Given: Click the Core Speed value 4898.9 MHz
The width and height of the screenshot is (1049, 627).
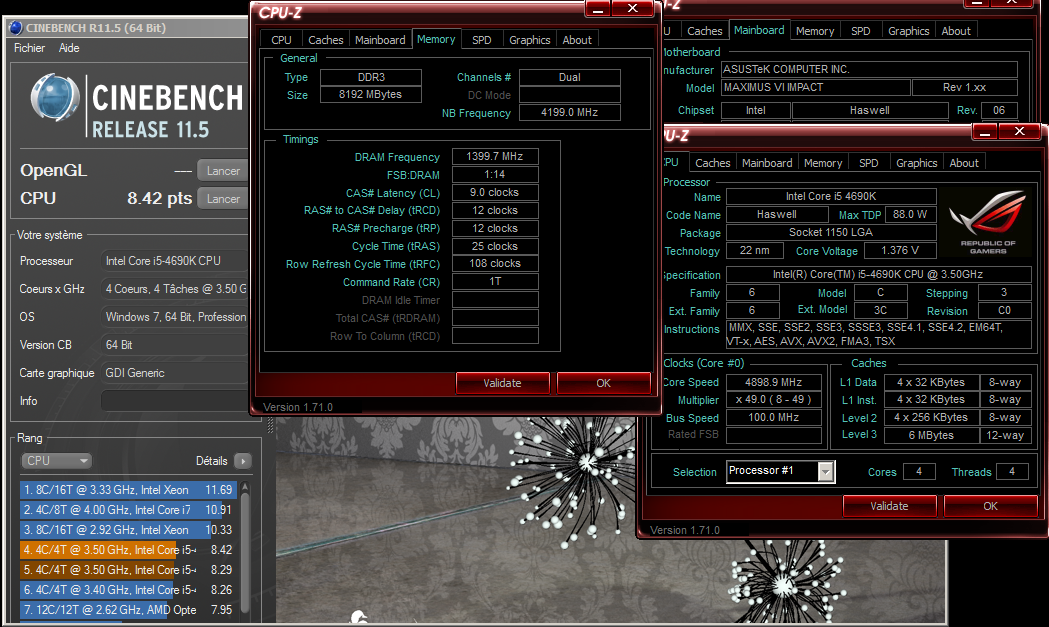Looking at the screenshot, I should coord(773,382).
